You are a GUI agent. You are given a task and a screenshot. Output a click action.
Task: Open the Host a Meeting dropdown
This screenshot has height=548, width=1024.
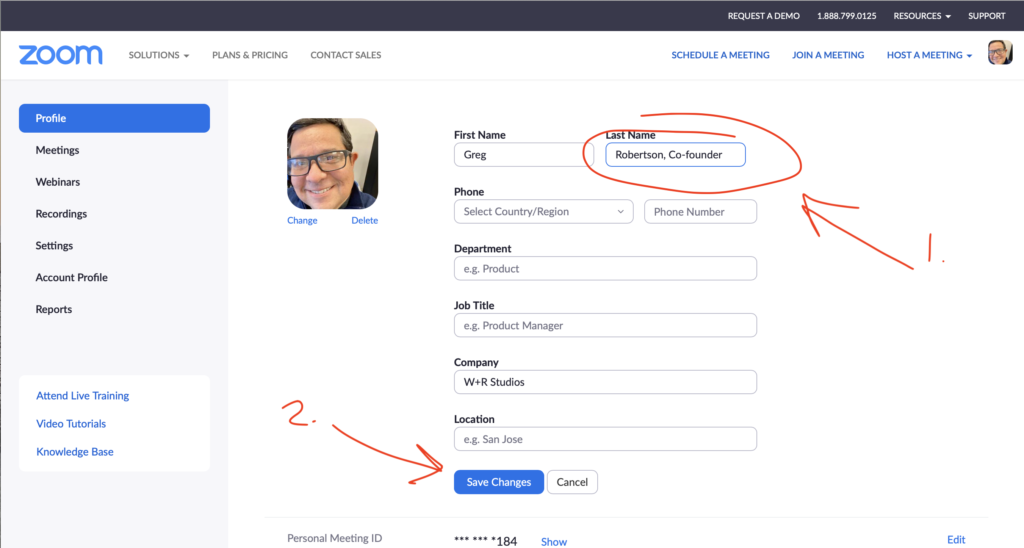coord(929,55)
